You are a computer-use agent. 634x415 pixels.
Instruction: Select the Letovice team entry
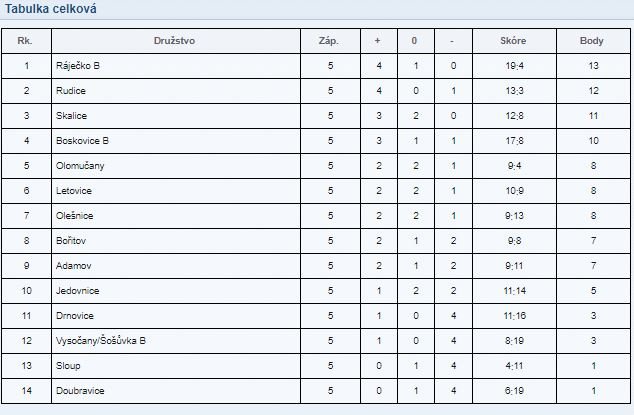tap(74, 191)
